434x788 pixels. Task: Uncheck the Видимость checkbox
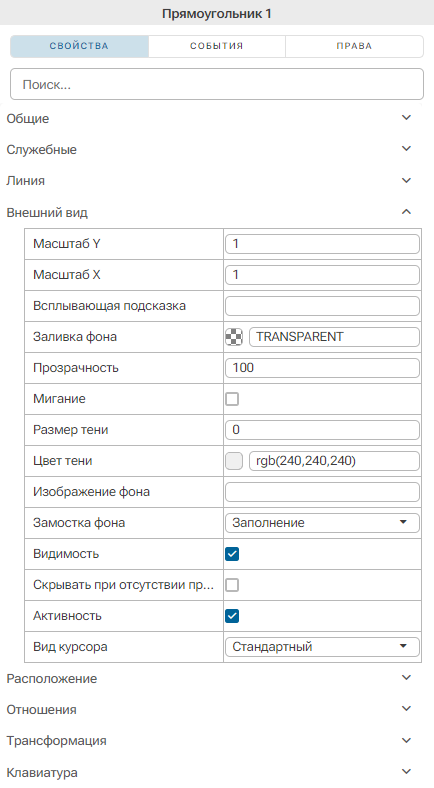tap(232, 554)
